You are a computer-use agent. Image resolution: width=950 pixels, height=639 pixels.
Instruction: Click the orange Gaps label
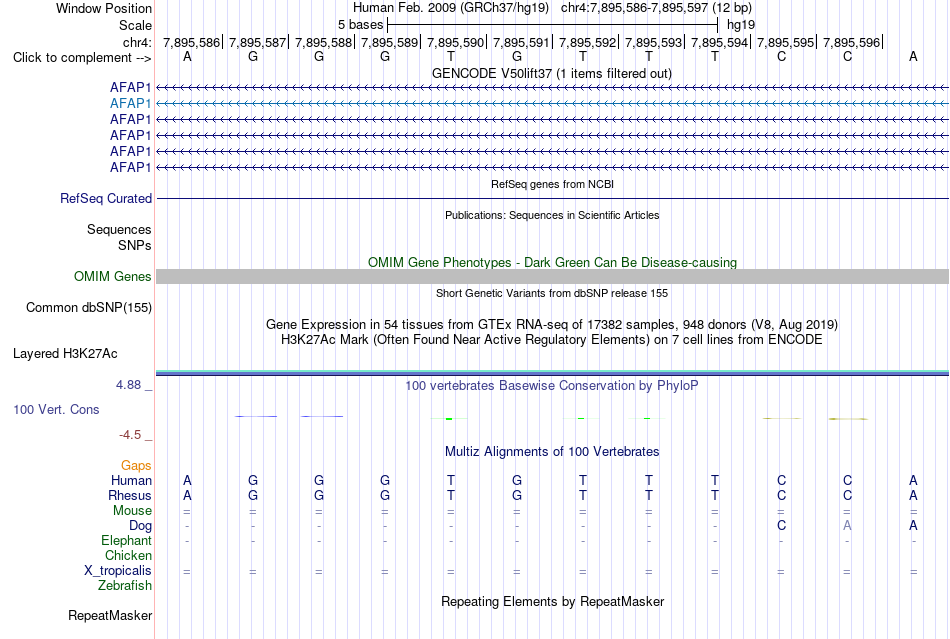pyautogui.click(x=136, y=466)
